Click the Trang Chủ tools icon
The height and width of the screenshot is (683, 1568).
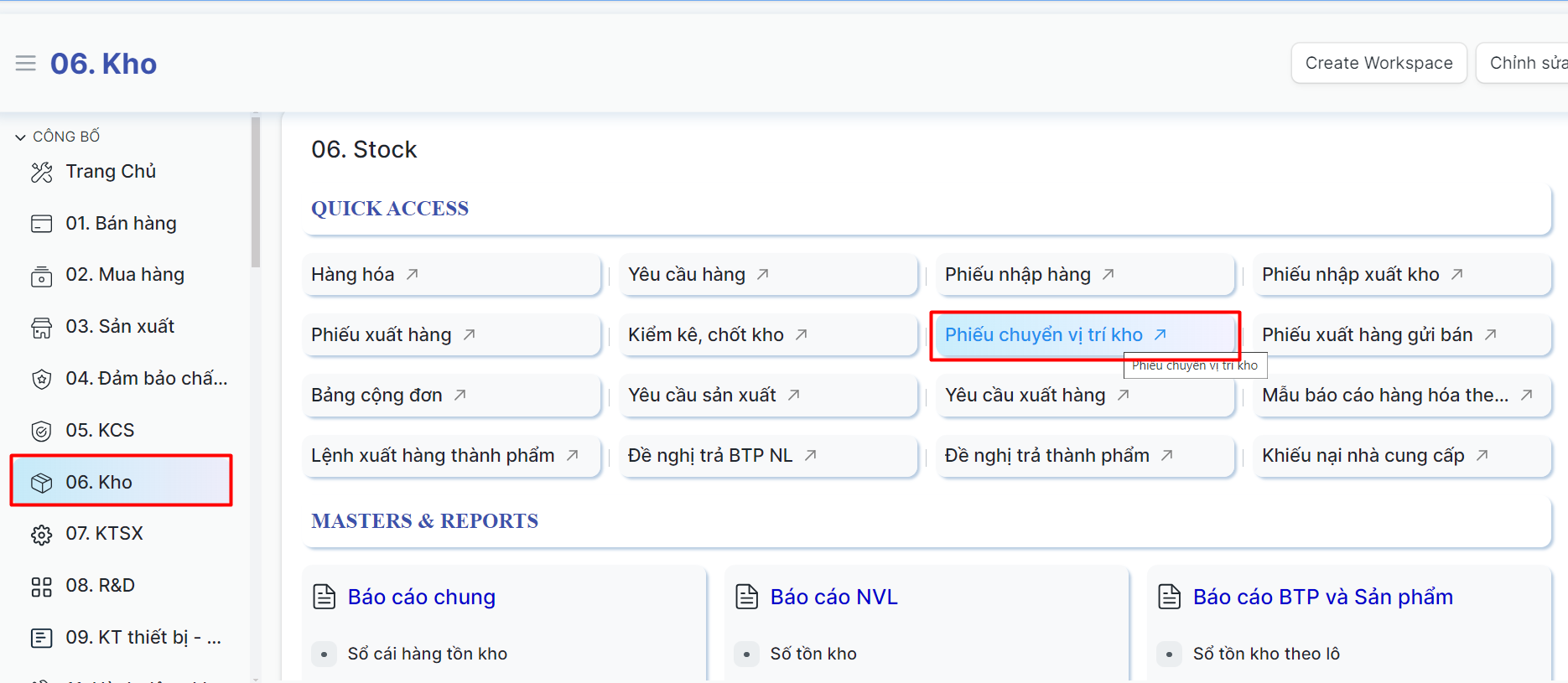click(41, 173)
